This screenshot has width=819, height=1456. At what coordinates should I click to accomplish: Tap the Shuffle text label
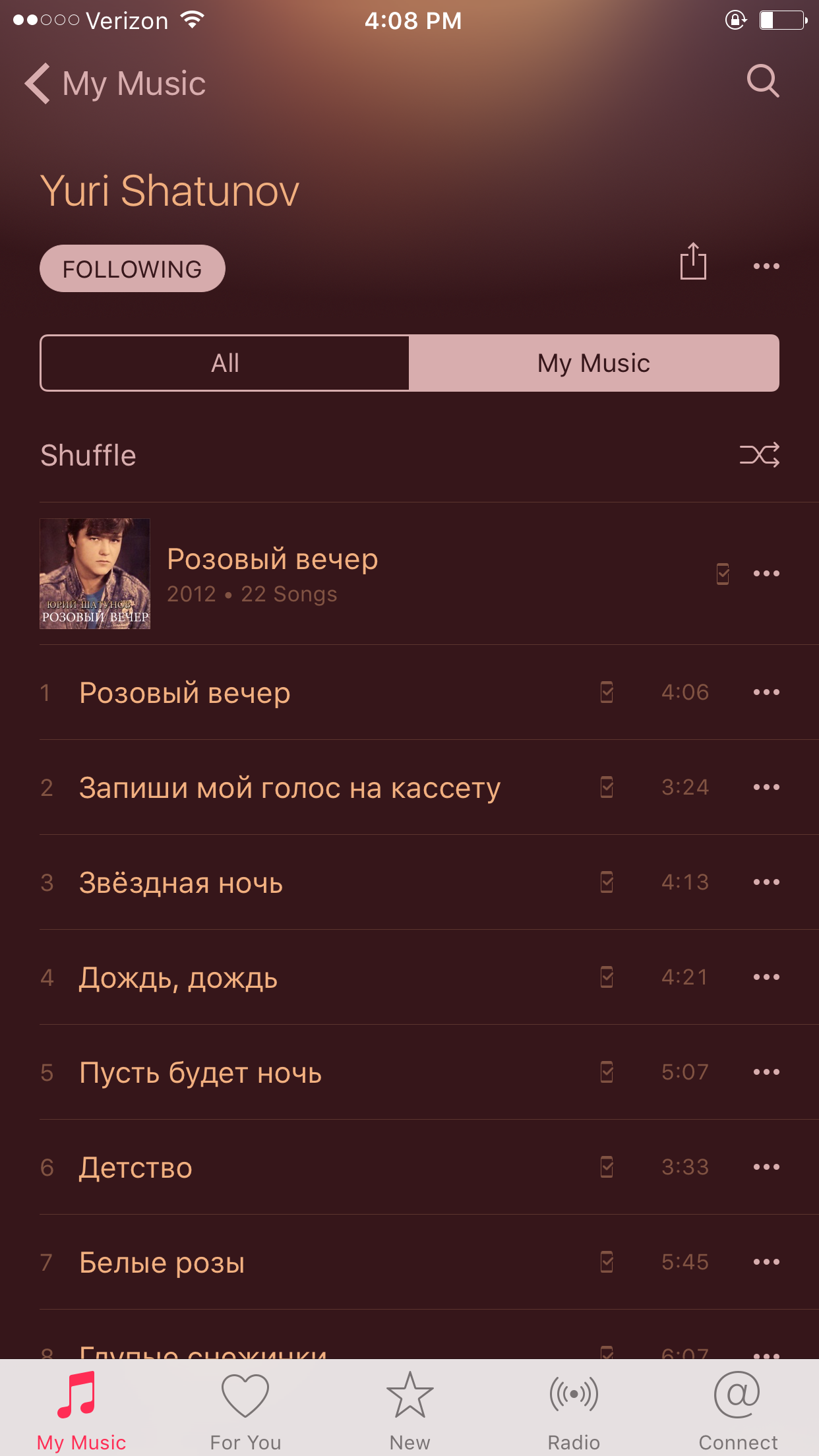click(x=88, y=455)
